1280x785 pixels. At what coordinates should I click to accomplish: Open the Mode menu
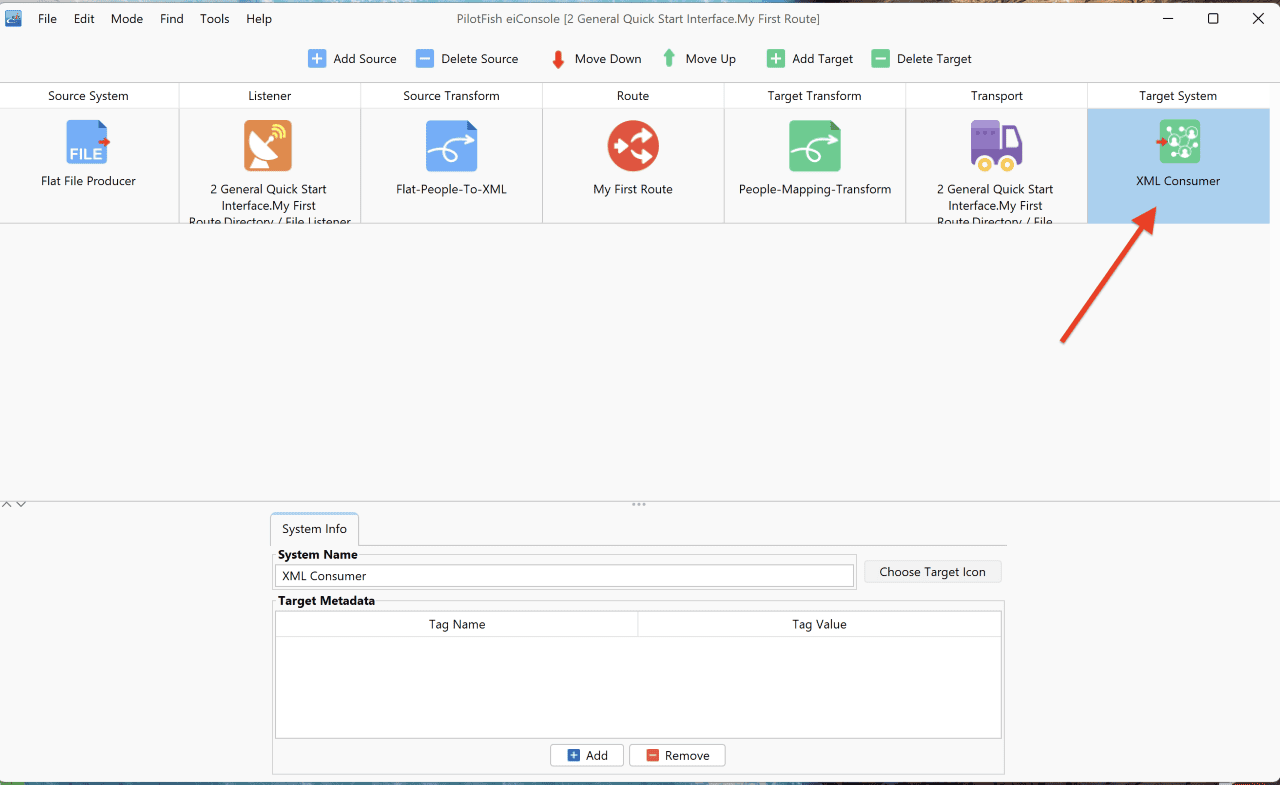click(x=127, y=19)
